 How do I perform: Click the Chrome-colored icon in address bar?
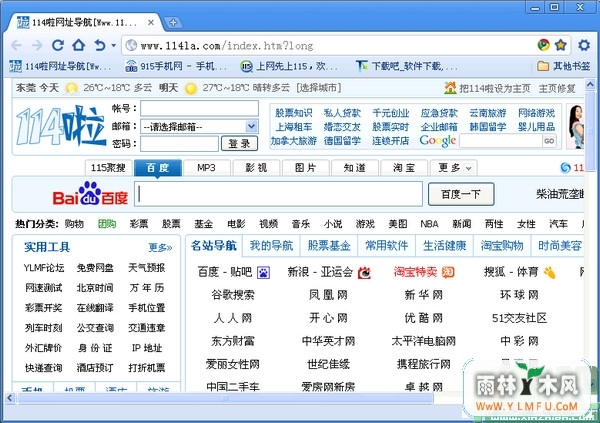tap(543, 45)
